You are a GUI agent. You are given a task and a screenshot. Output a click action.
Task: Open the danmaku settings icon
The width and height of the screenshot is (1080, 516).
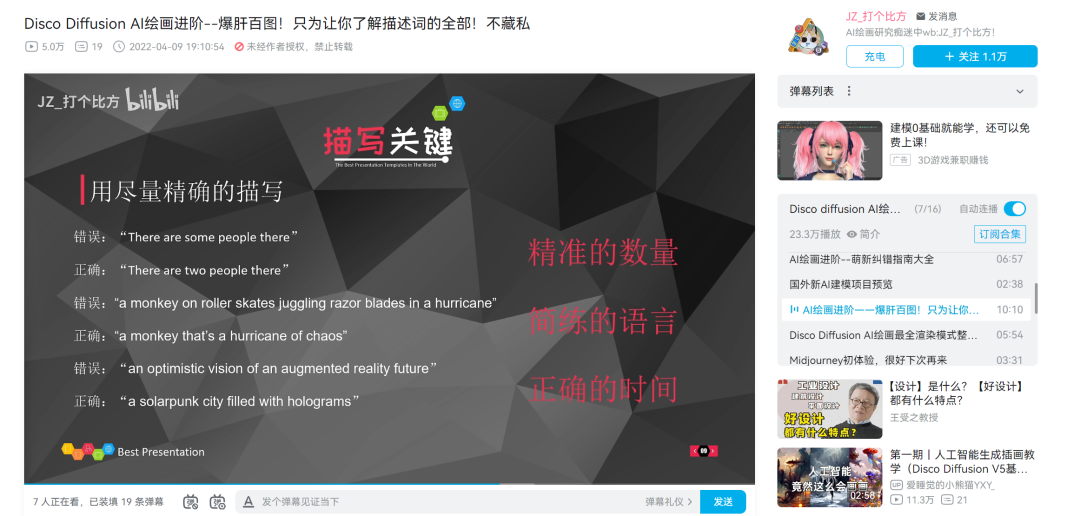coord(217,502)
